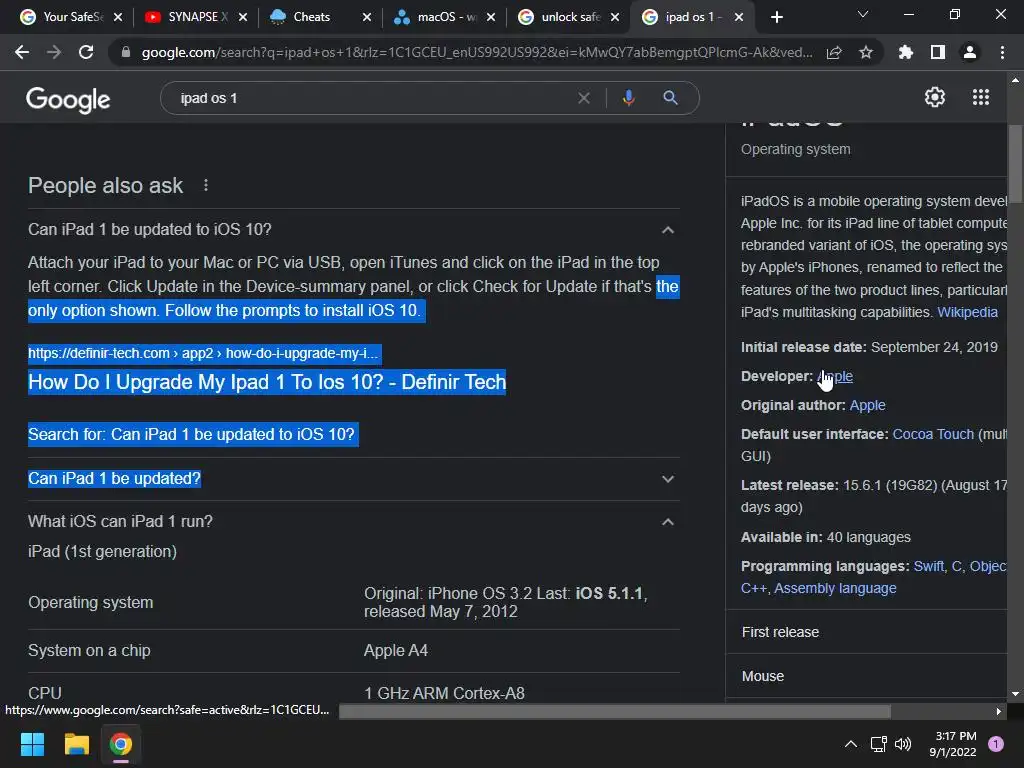Open Windows Start menu

coord(32,744)
